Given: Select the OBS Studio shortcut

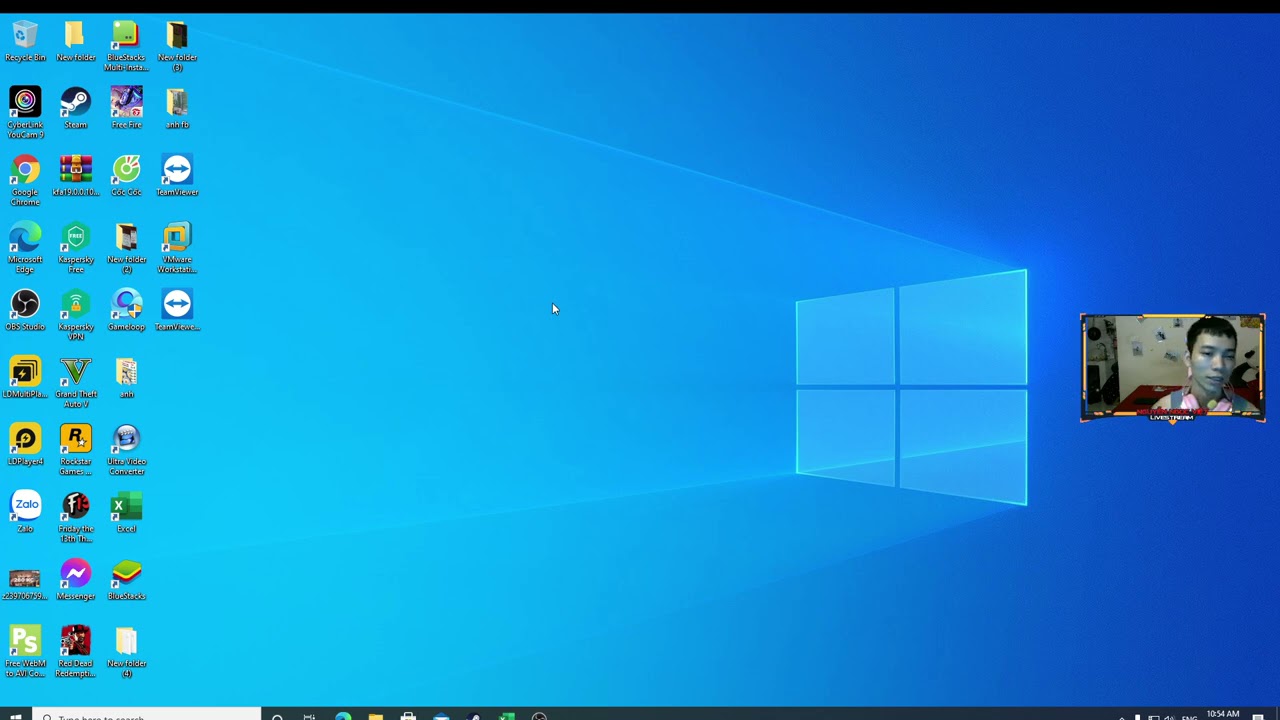Looking at the screenshot, I should point(25,310).
